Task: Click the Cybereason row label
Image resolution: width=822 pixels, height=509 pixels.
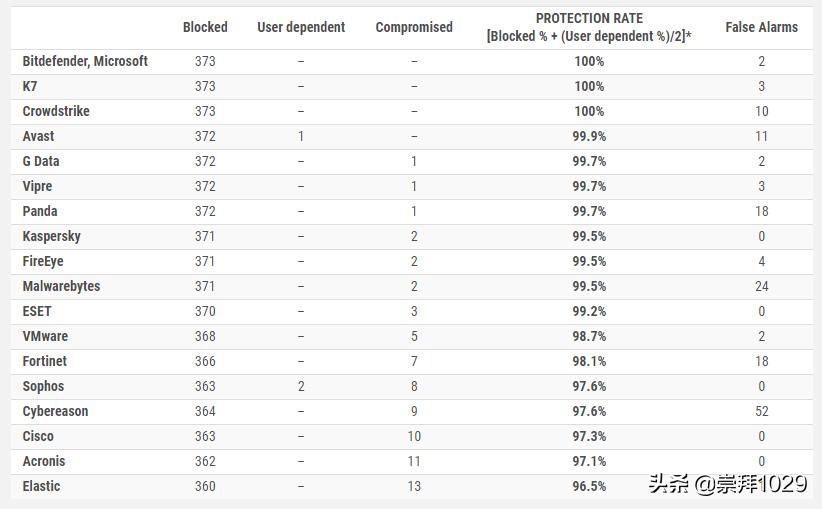Action: pos(55,411)
